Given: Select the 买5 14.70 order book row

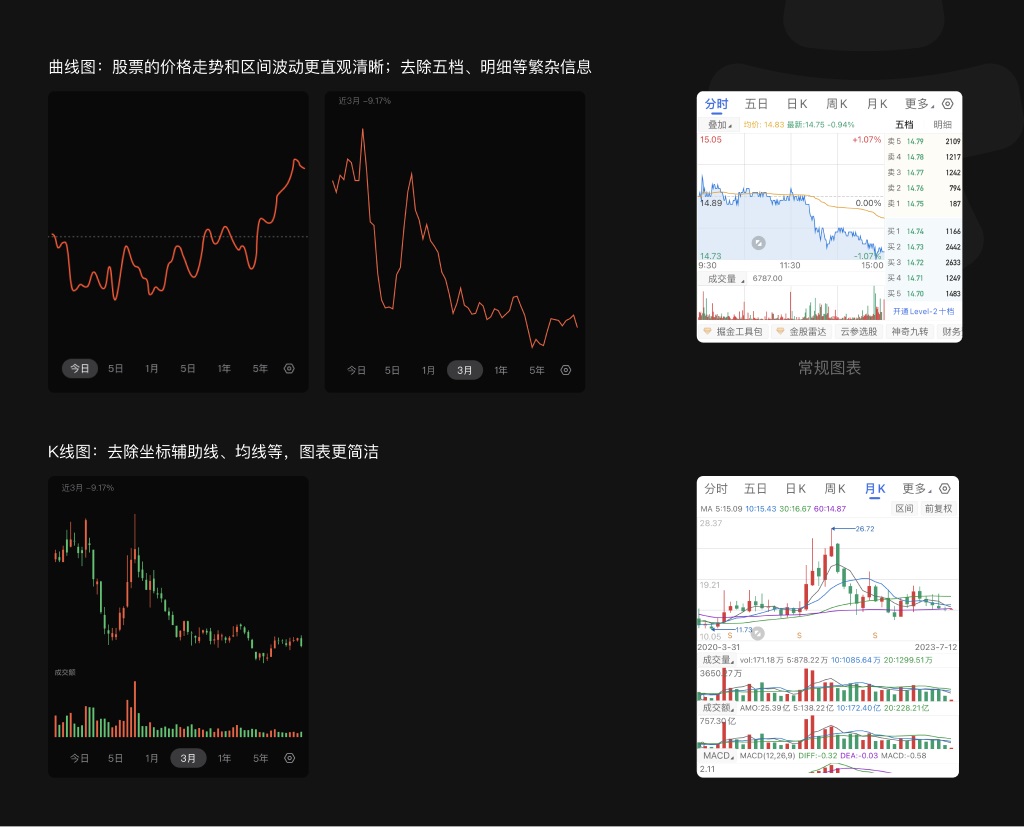Looking at the screenshot, I should click(x=923, y=294).
